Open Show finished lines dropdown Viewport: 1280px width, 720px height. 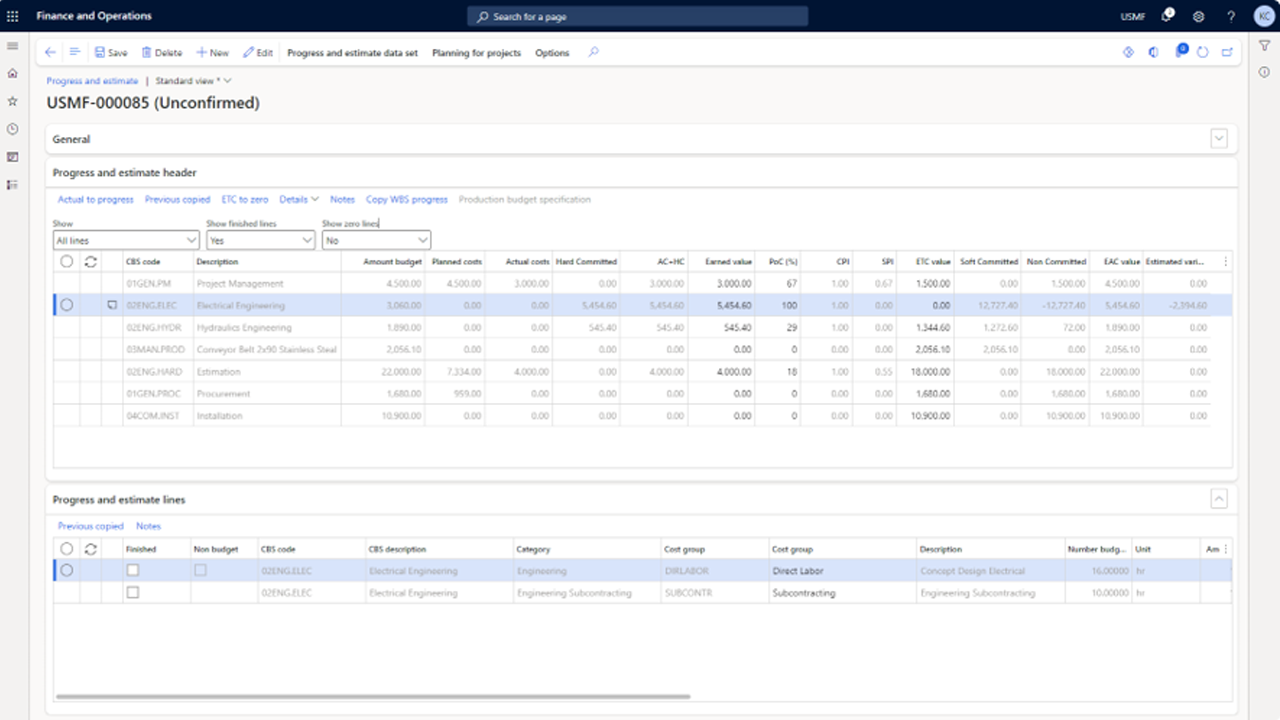pos(261,241)
